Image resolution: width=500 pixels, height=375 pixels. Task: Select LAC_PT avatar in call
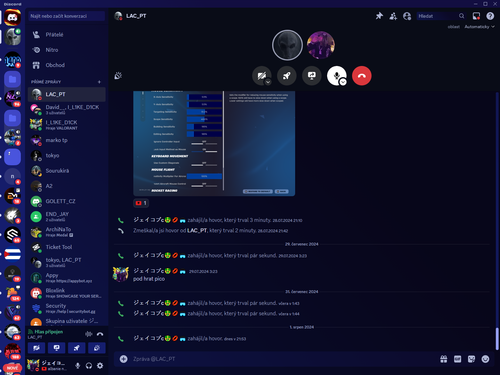pos(287,45)
